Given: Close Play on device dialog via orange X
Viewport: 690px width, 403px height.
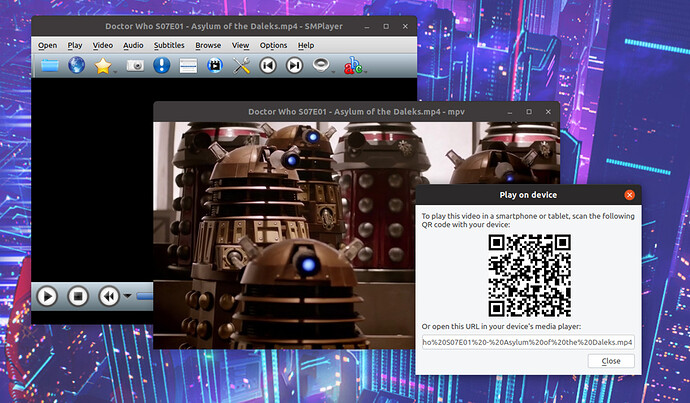Looking at the screenshot, I should coord(629,195).
